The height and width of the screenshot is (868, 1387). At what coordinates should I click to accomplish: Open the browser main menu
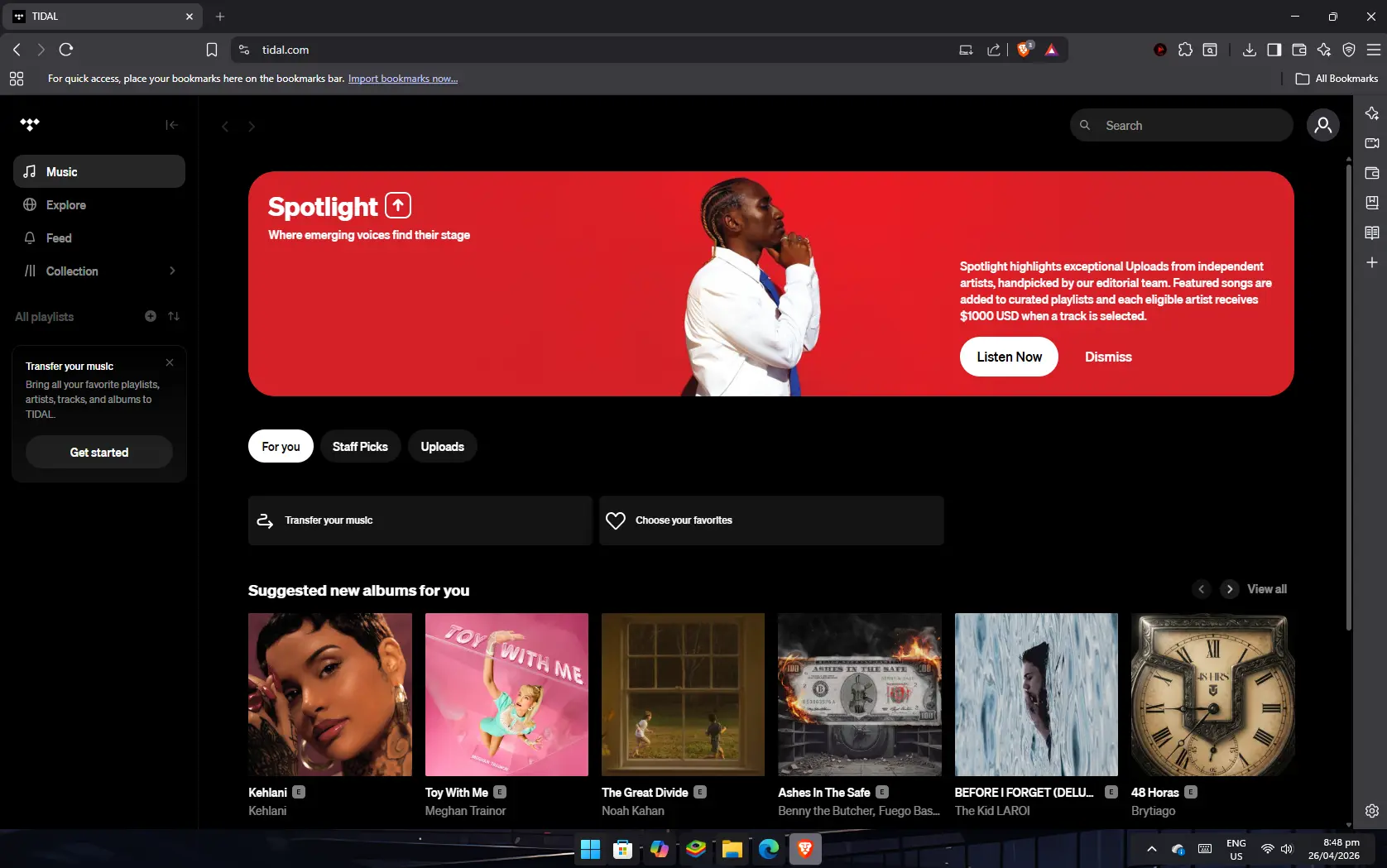coord(1374,50)
